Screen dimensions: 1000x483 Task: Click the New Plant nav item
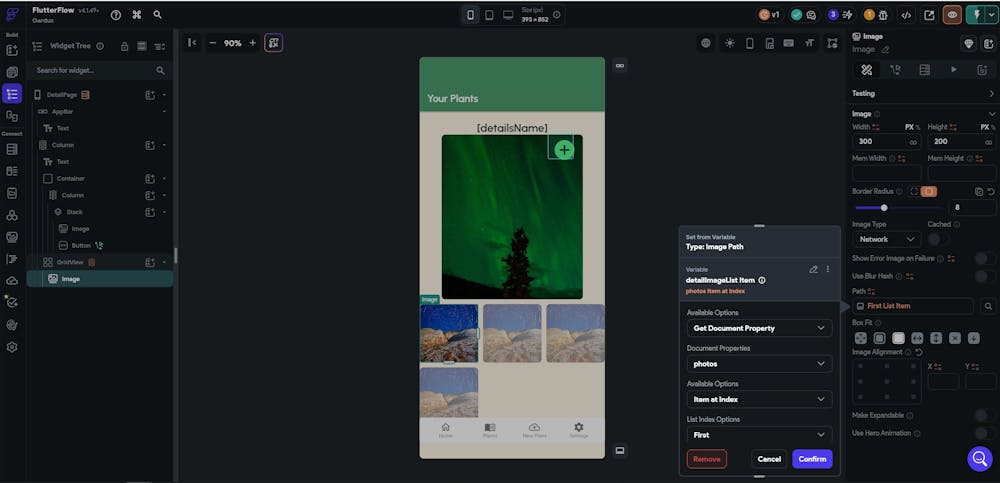[x=534, y=430]
